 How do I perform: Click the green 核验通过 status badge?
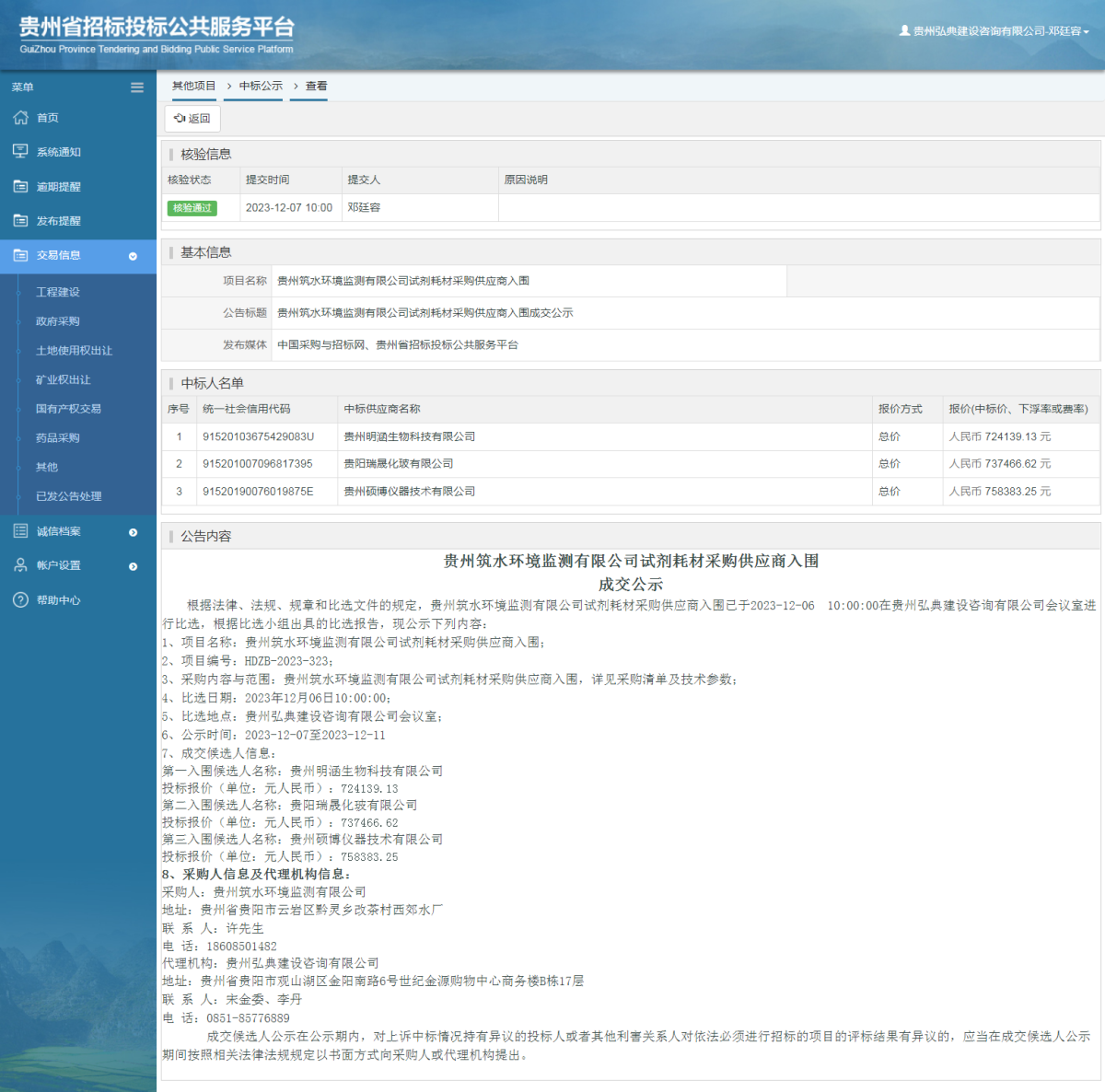(192, 208)
